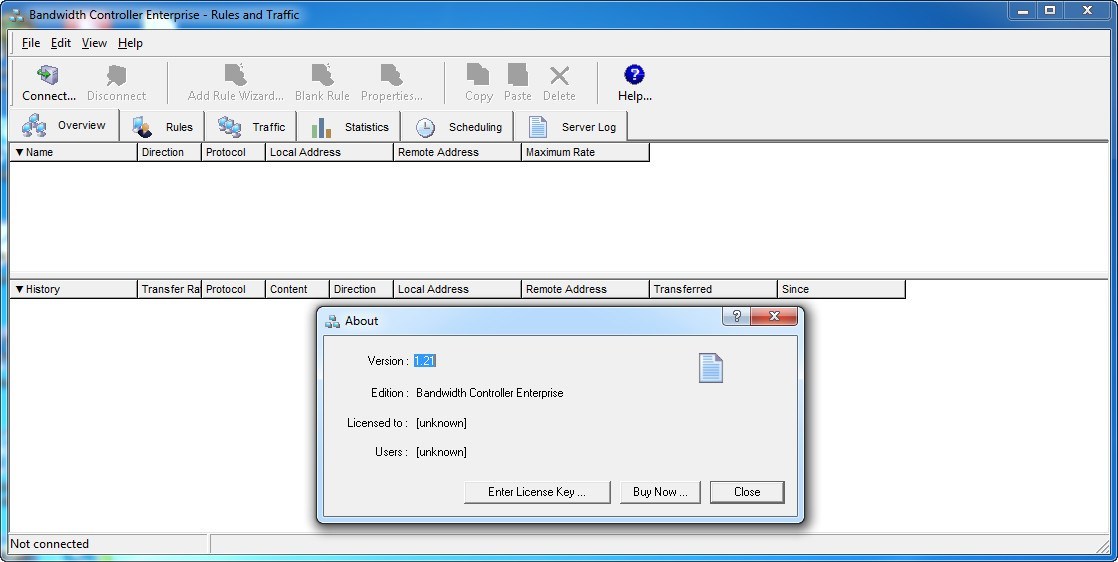This screenshot has height=562, width=1118.
Task: Maximize the main application window
Action: pyautogui.click(x=1050, y=11)
